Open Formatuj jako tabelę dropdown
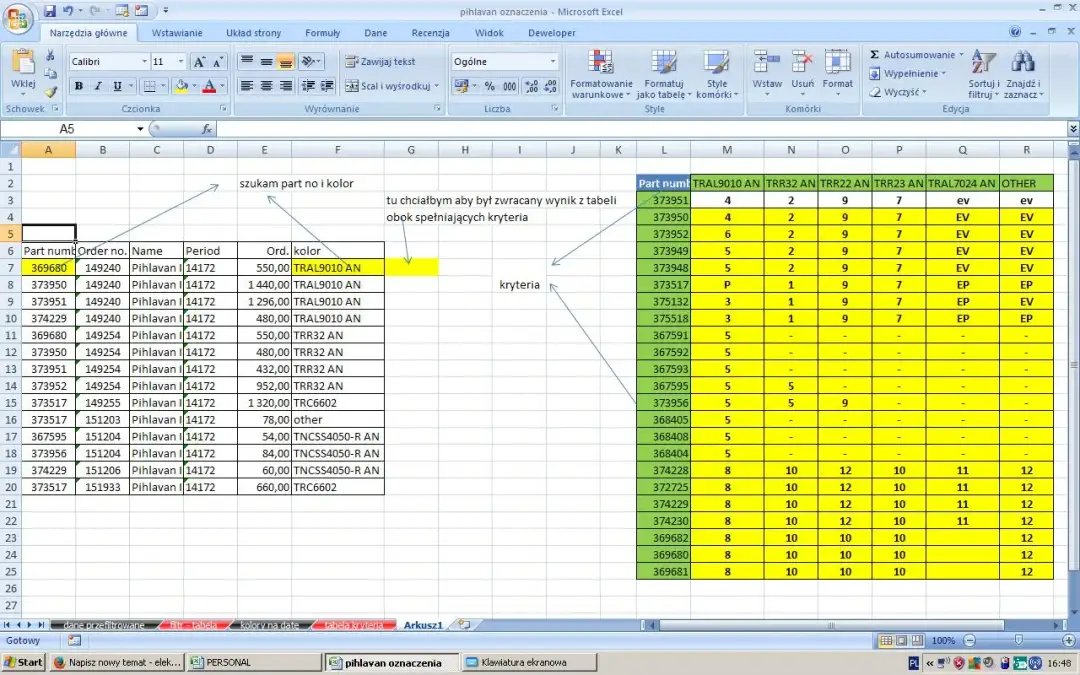Image resolution: width=1080 pixels, height=675 pixels. pos(663,74)
